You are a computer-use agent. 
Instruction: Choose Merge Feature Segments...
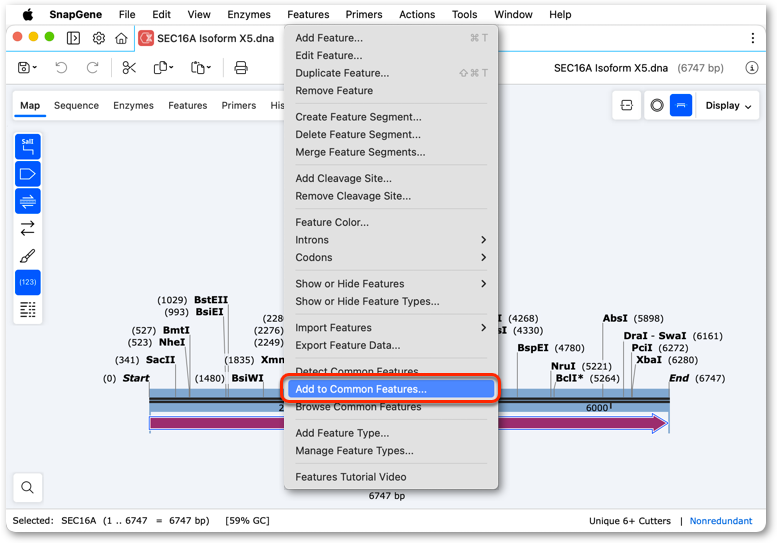pos(390,152)
